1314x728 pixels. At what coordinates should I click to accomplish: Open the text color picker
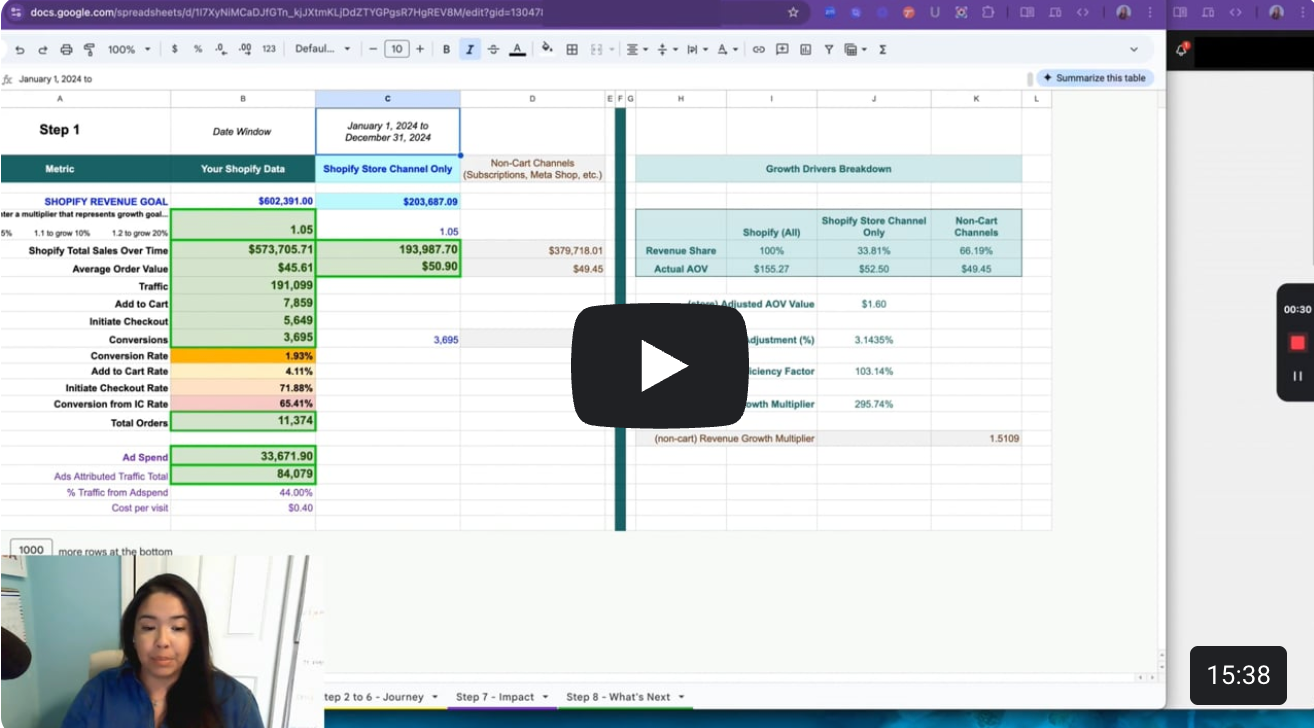[517, 49]
